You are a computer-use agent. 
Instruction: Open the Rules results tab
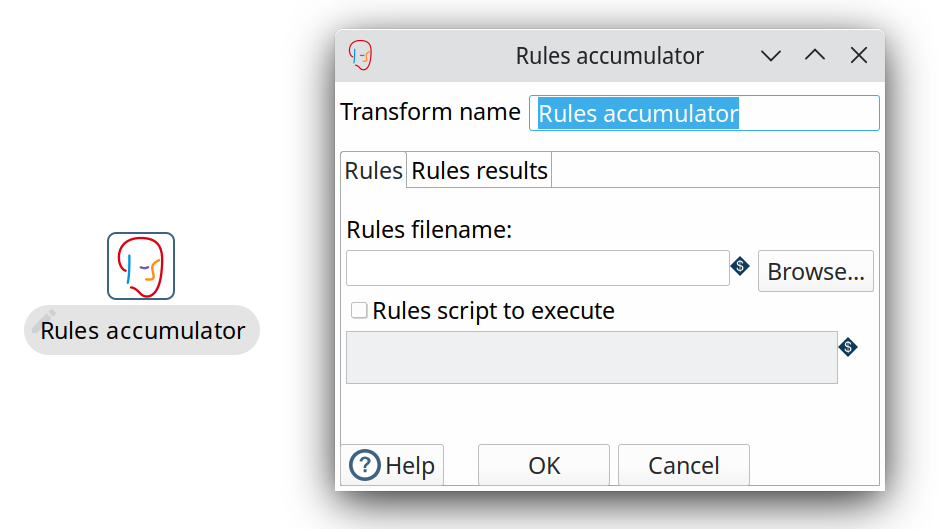click(480, 171)
